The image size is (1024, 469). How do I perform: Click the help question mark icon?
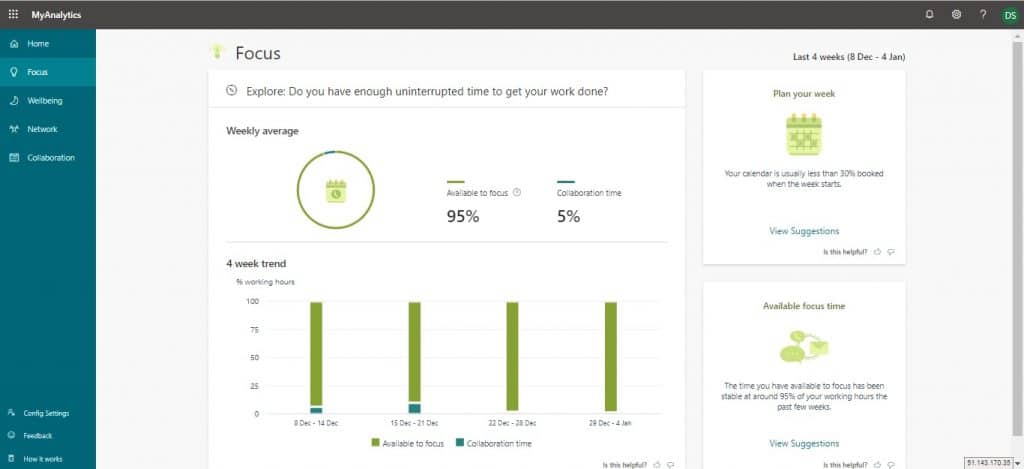(x=983, y=14)
